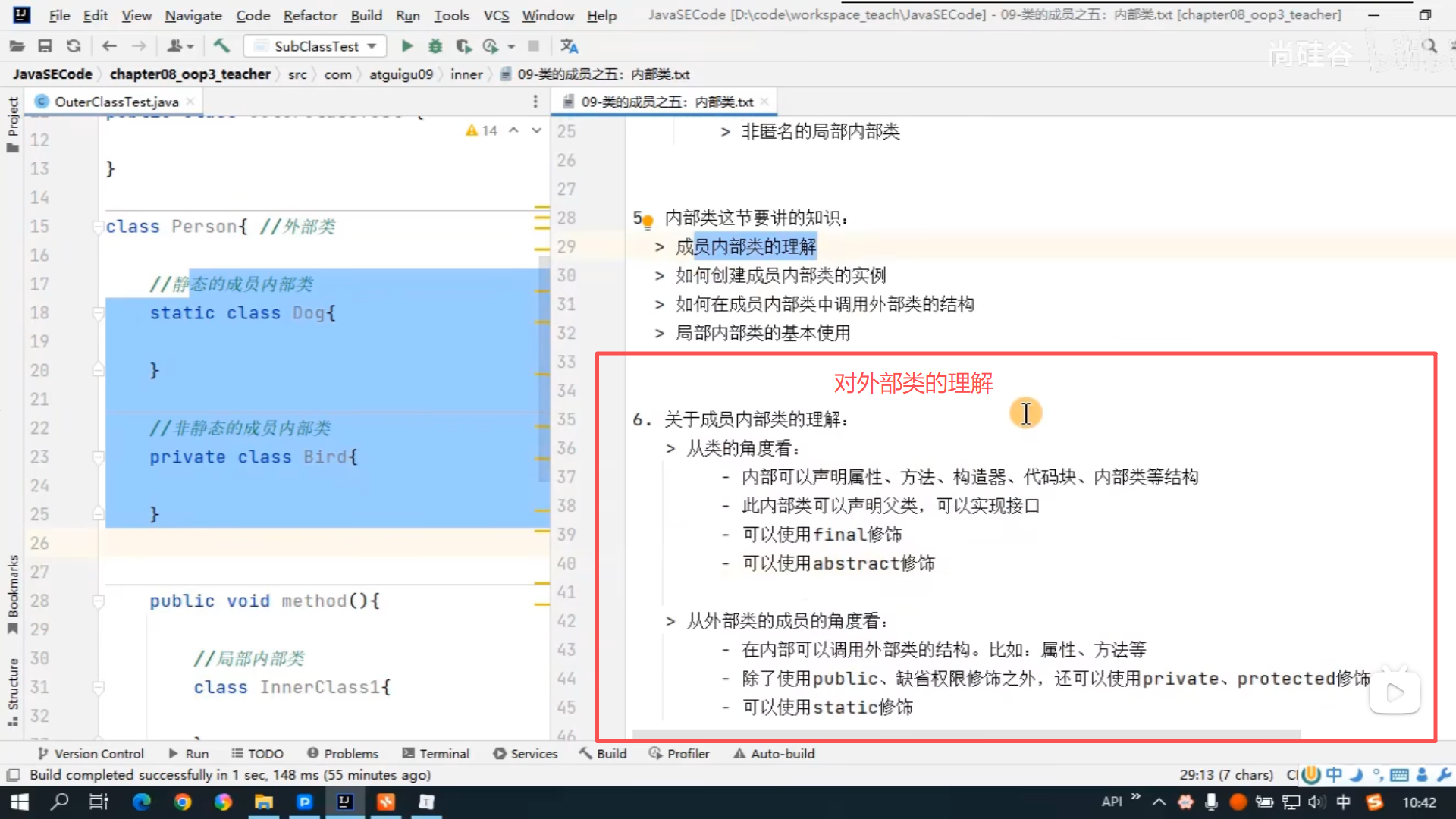Toggle the Project tool window

12,125
